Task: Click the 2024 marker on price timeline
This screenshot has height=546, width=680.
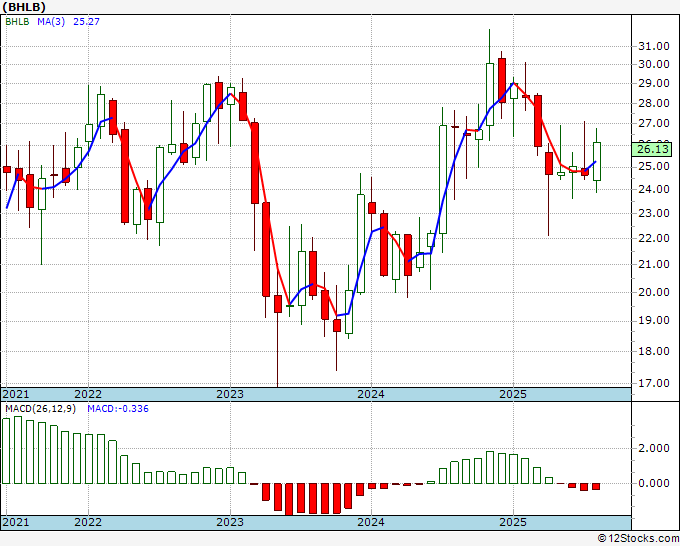Action: tap(371, 394)
